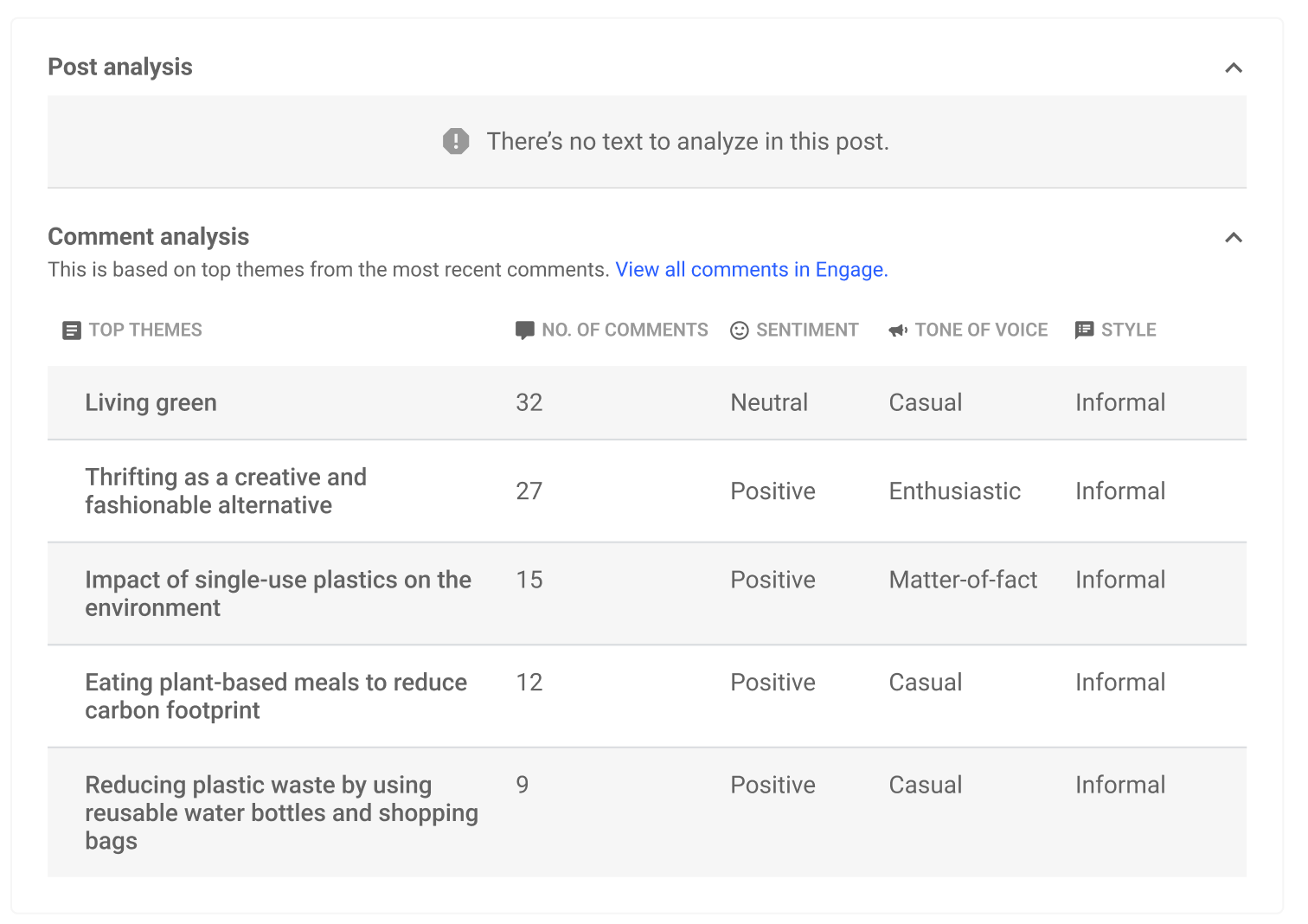Click the Post analysis heading
The width and height of the screenshot is (1308, 924).
point(120,67)
